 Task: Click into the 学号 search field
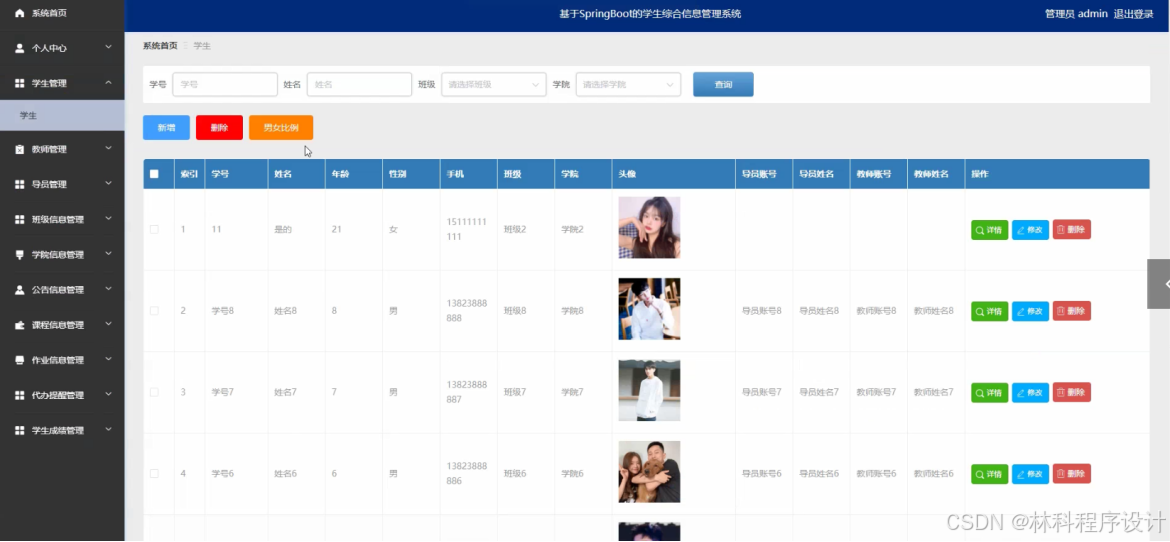tap(225, 84)
